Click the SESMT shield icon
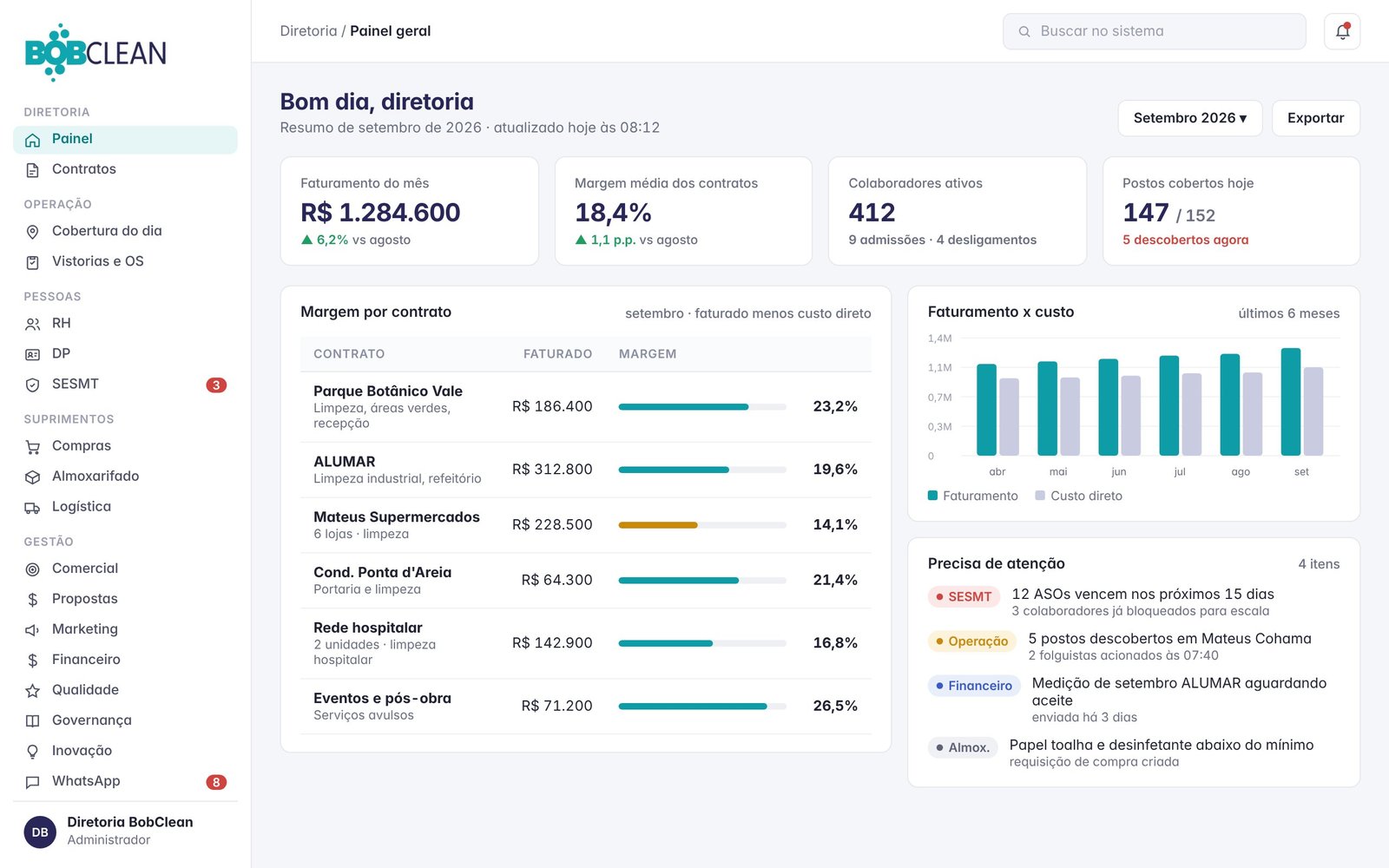 click(x=32, y=385)
